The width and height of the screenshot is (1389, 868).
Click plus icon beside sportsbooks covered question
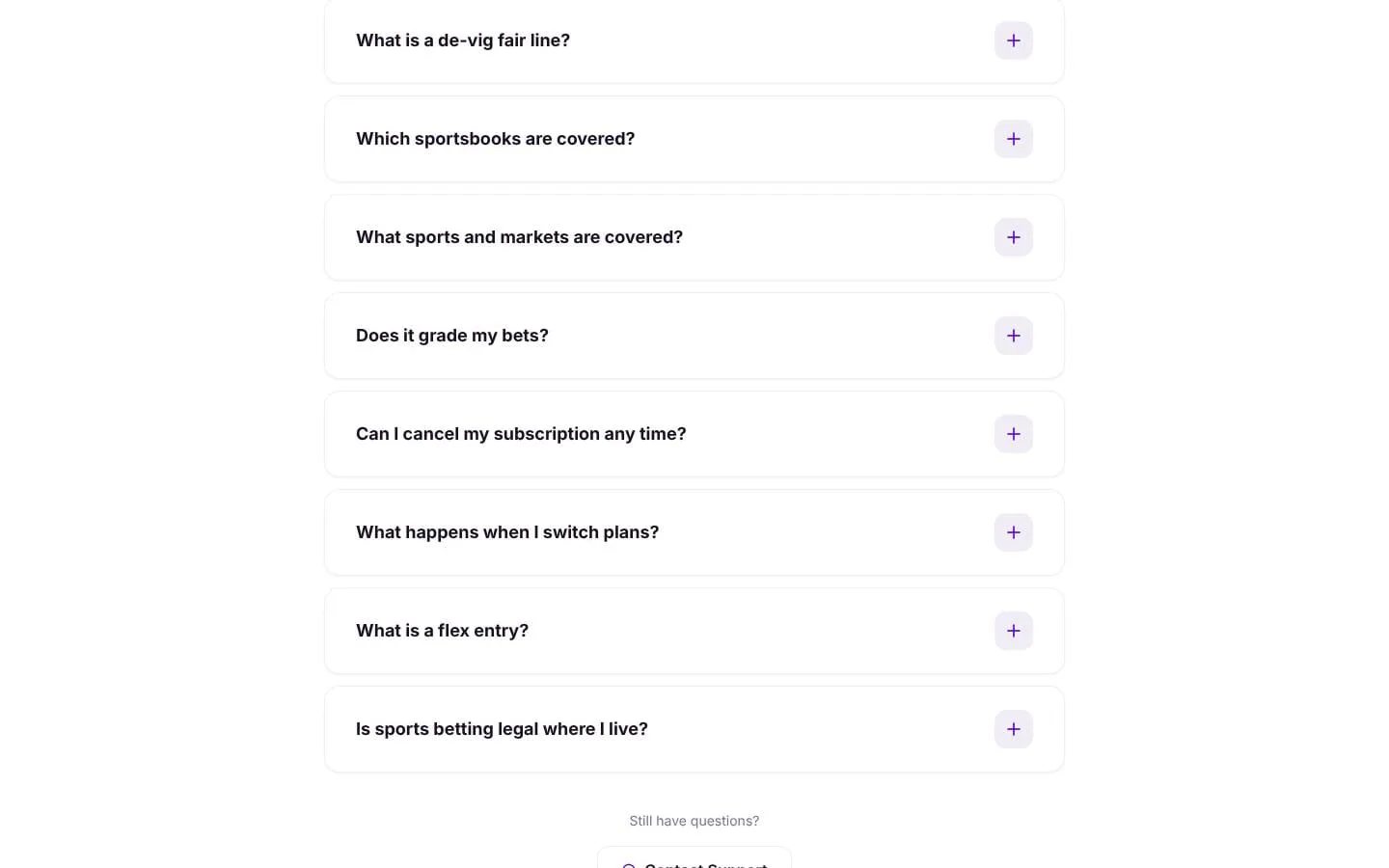click(1014, 139)
